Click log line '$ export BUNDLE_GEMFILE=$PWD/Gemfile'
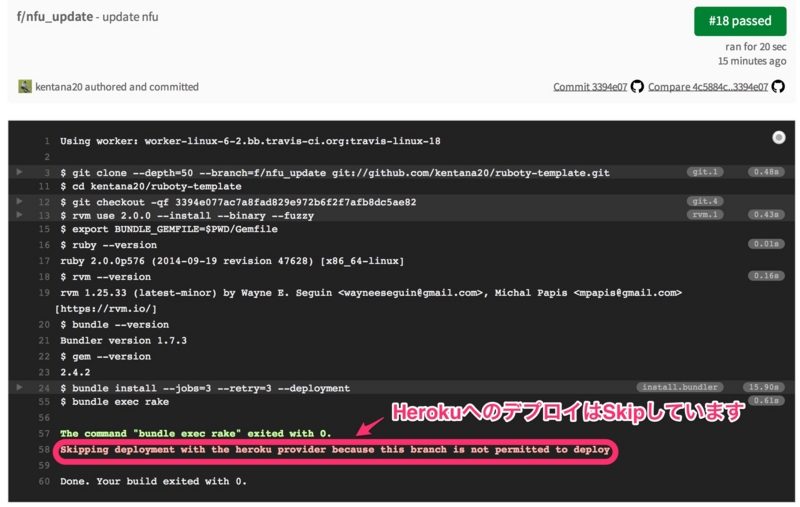 click(x=169, y=230)
